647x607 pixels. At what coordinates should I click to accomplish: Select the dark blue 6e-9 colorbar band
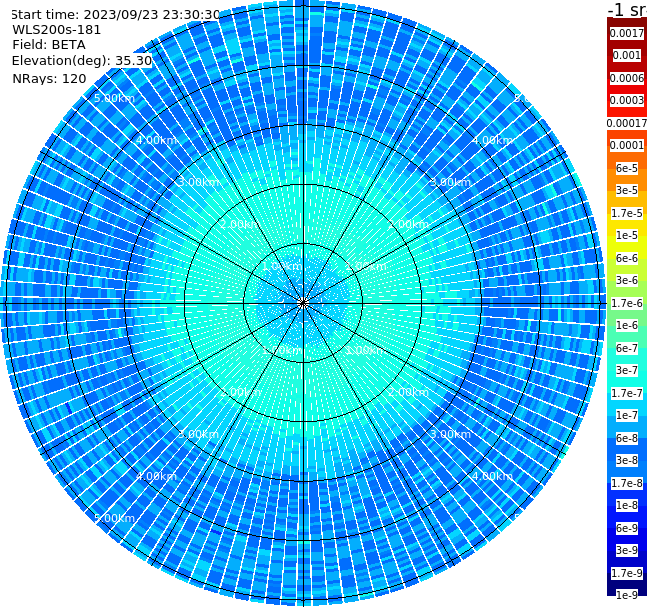tap(627, 528)
